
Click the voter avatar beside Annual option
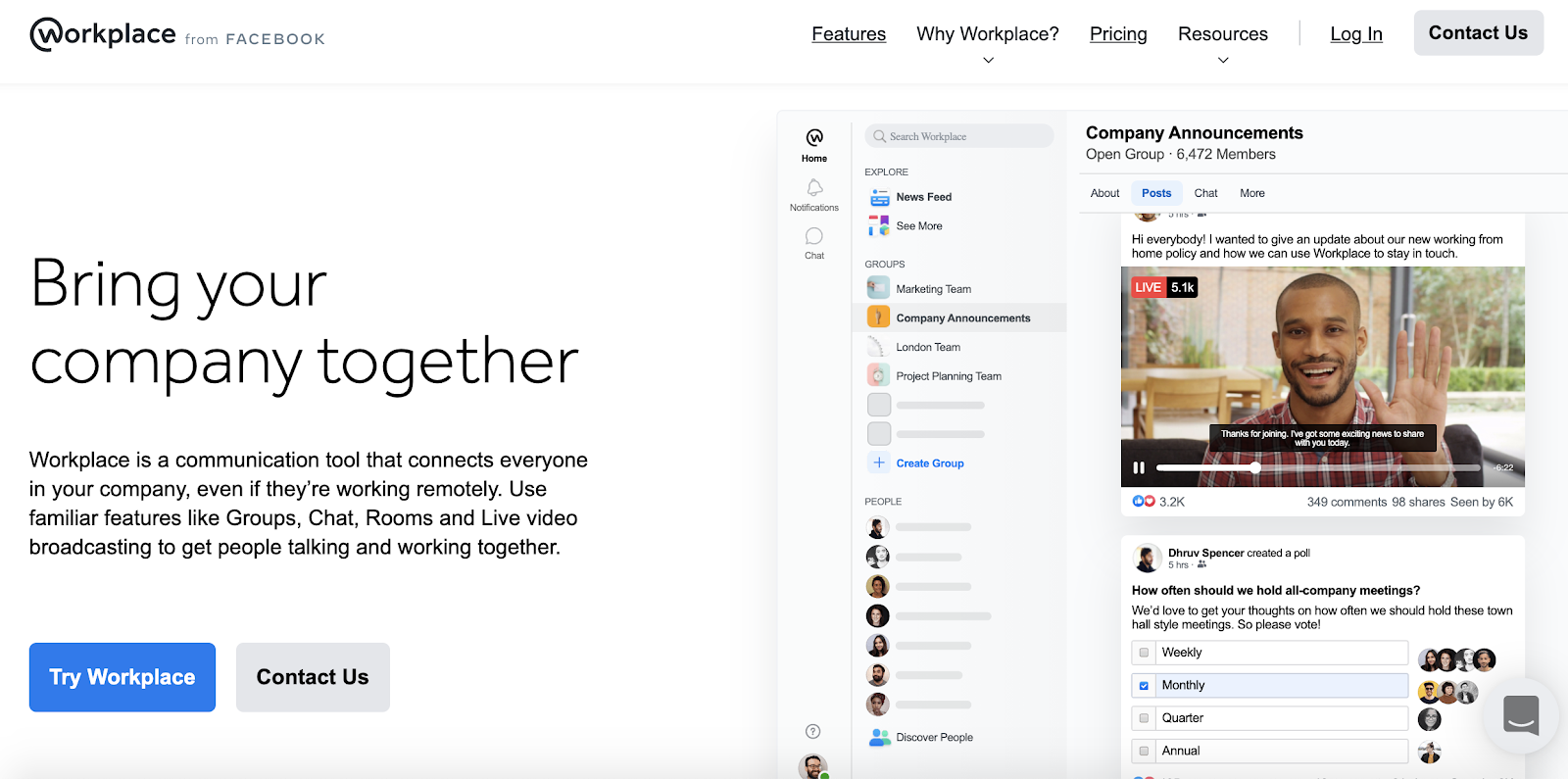(x=1430, y=753)
